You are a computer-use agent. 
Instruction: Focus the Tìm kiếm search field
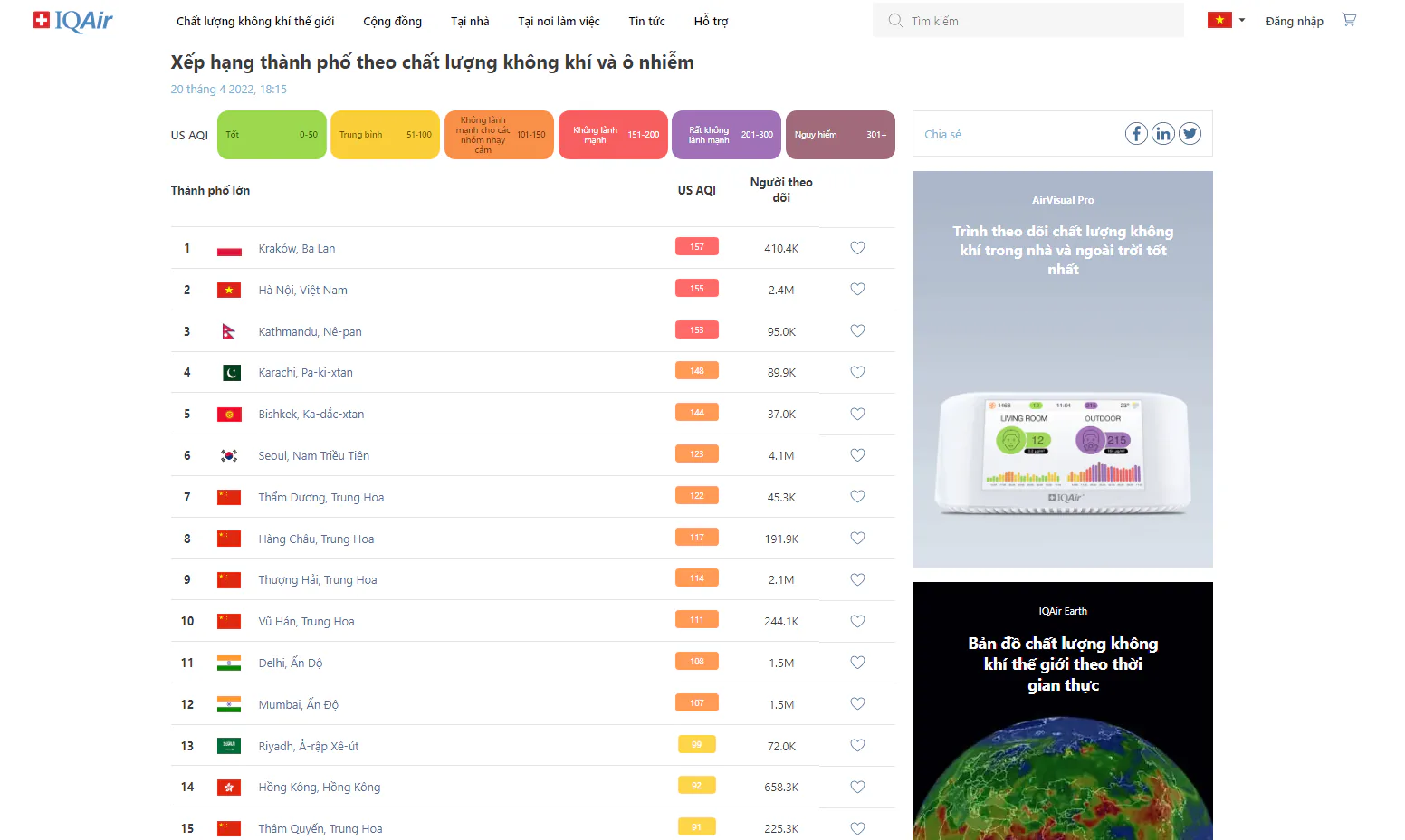click(x=1028, y=20)
